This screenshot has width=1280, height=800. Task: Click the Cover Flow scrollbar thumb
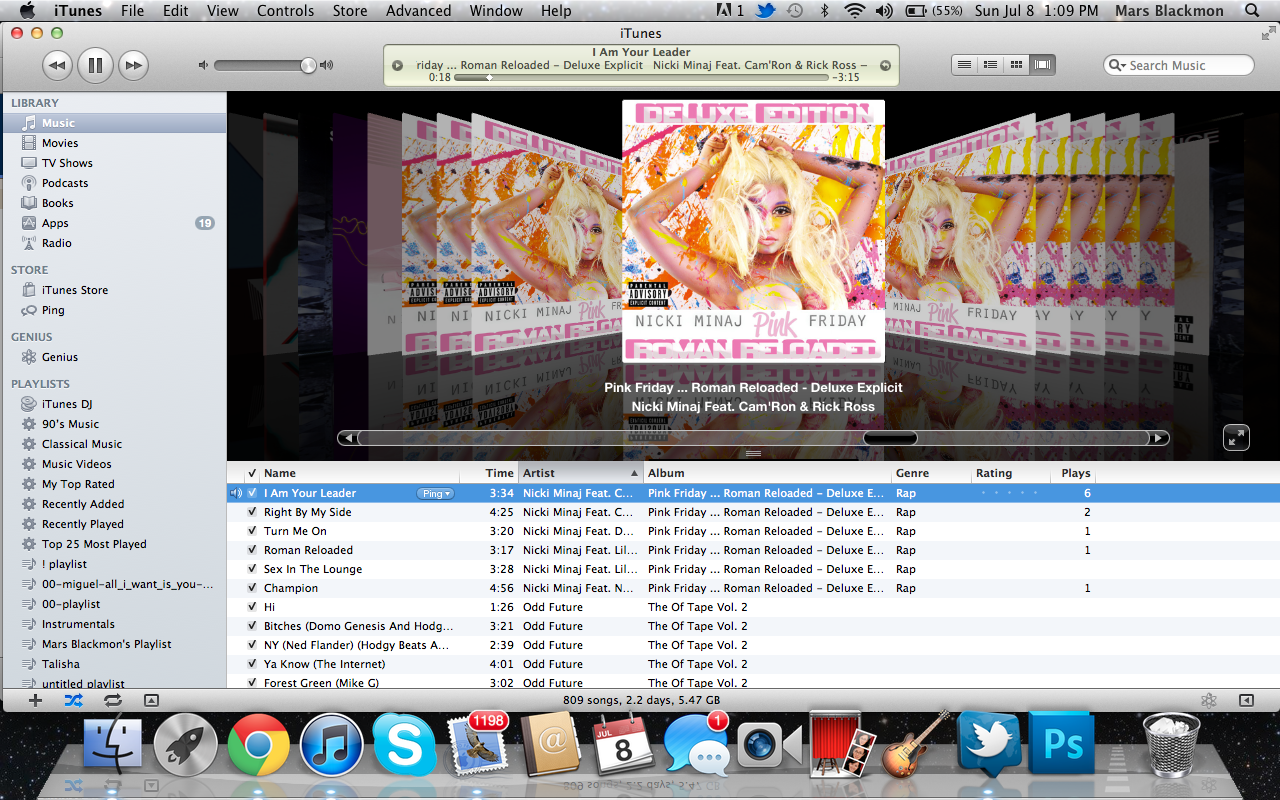pos(890,437)
